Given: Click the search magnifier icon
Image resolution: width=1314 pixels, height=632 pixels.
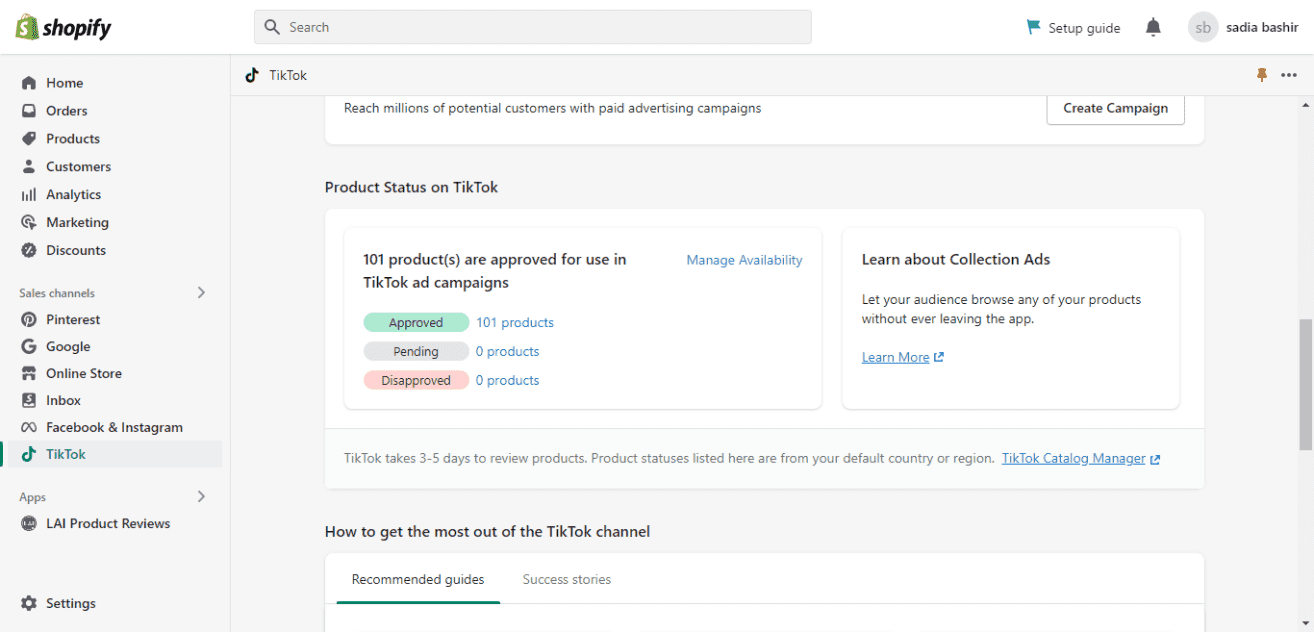Looking at the screenshot, I should [x=272, y=27].
